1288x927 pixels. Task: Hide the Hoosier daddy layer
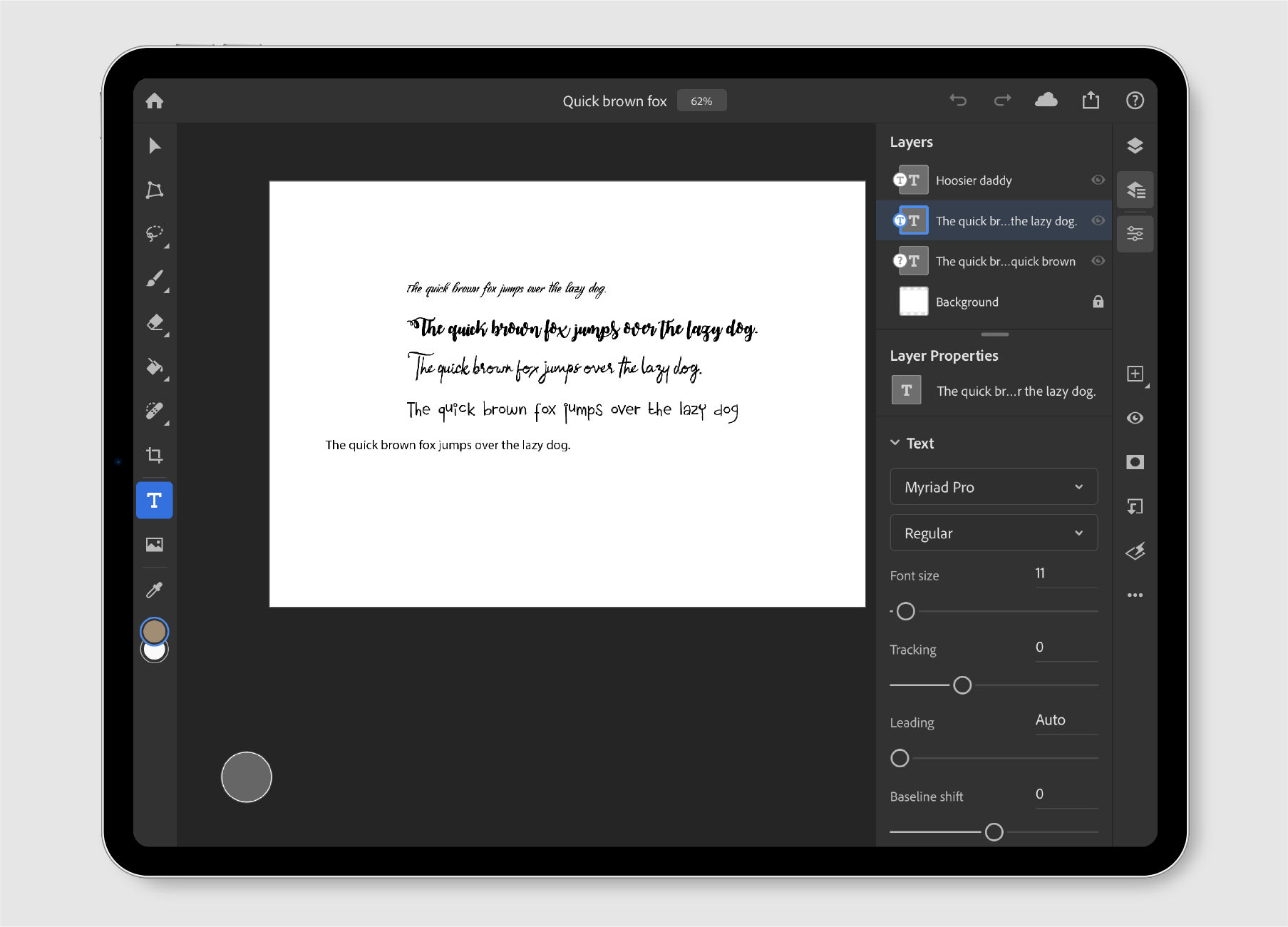pyautogui.click(x=1097, y=180)
